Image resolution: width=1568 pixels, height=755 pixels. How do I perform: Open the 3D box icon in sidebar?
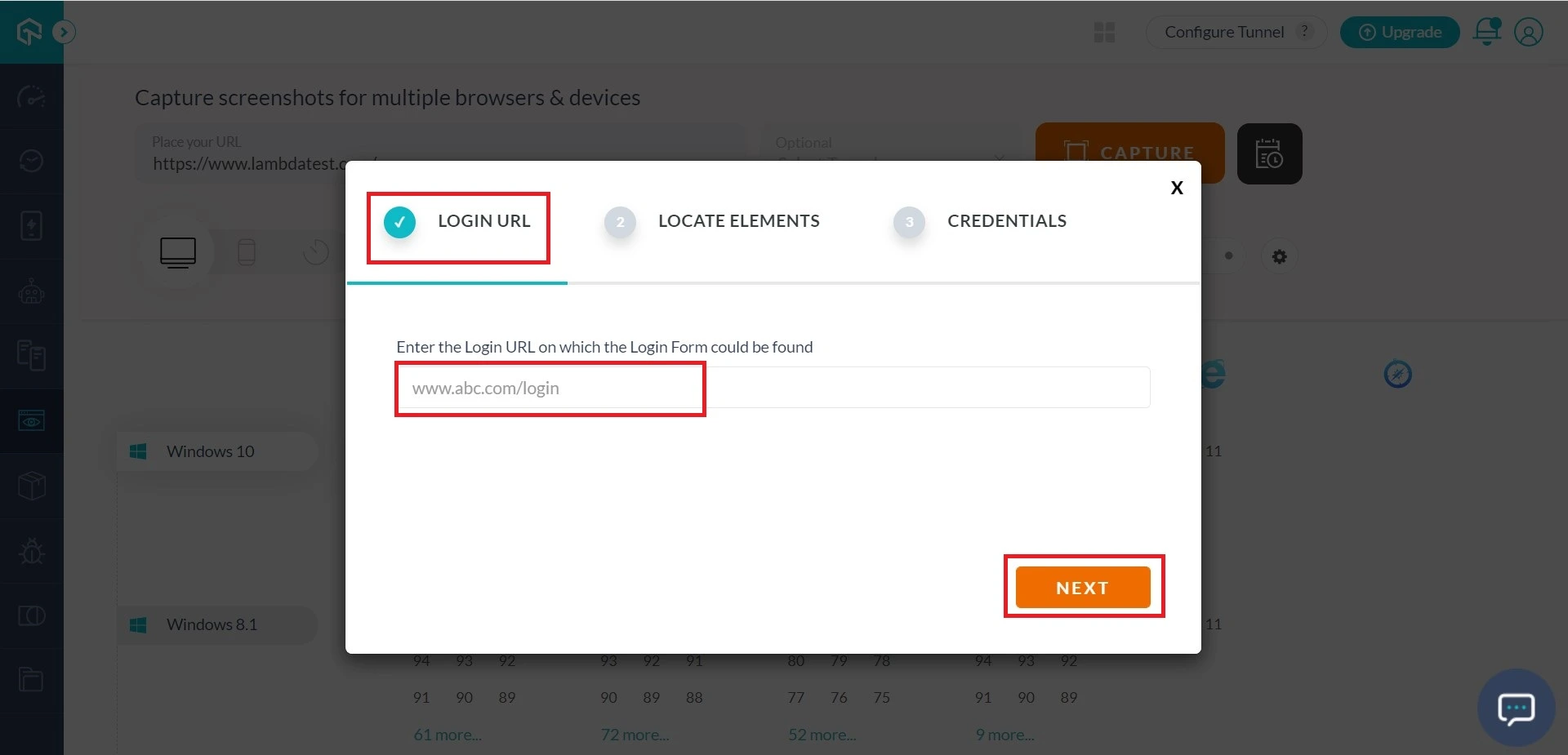pos(31,486)
